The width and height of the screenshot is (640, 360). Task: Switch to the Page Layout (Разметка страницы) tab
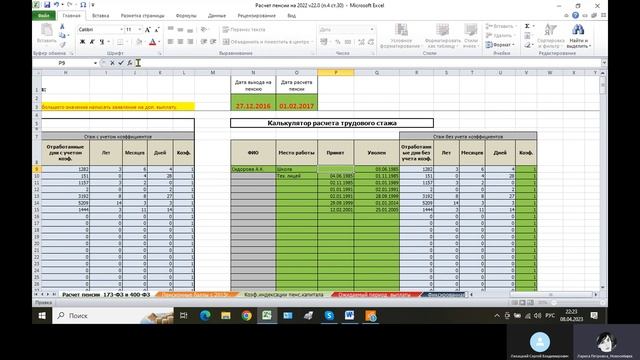pos(142,16)
